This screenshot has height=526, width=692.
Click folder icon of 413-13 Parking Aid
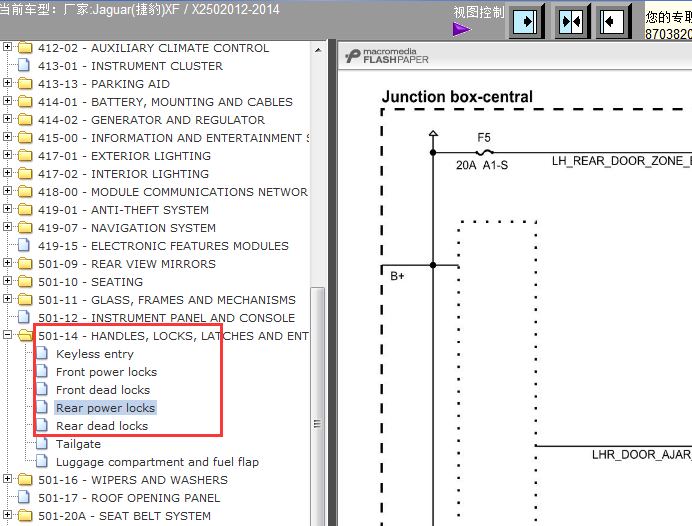click(25, 83)
